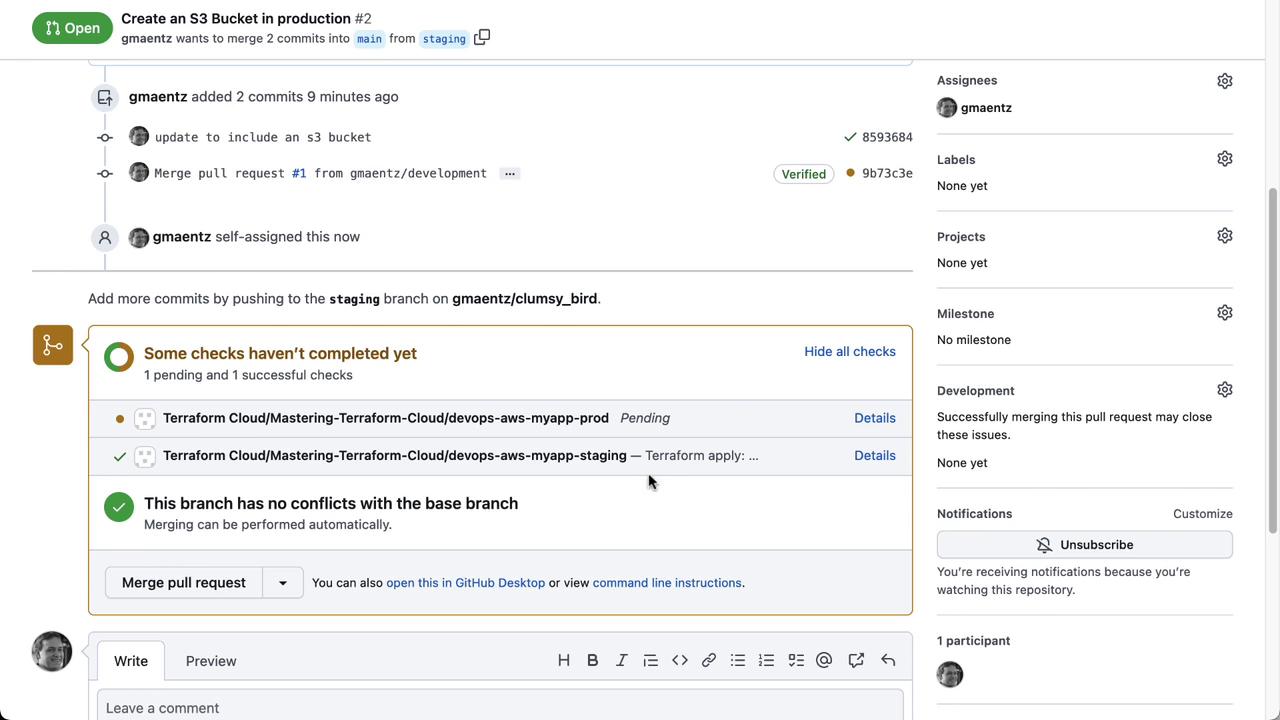The image size is (1280, 720).
Task: Click the heading formatting icon
Action: pos(564,660)
